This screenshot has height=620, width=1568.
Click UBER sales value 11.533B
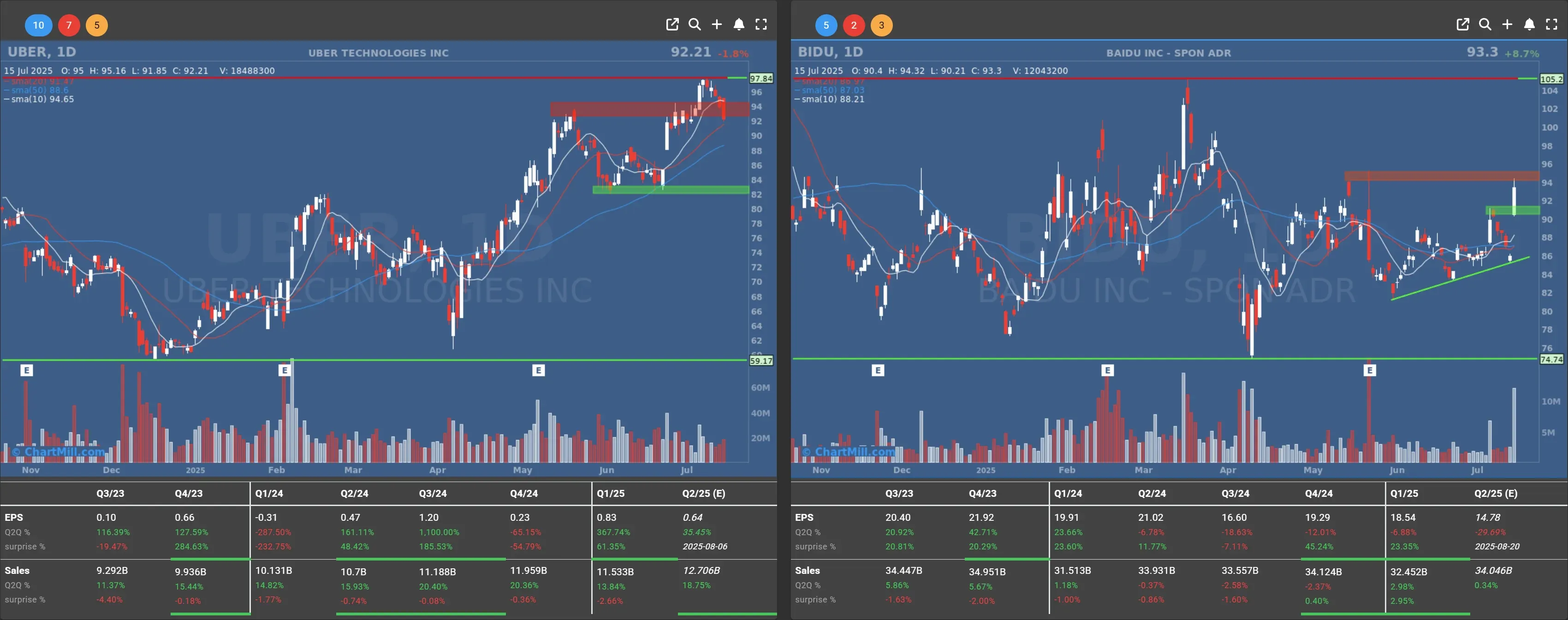(615, 572)
